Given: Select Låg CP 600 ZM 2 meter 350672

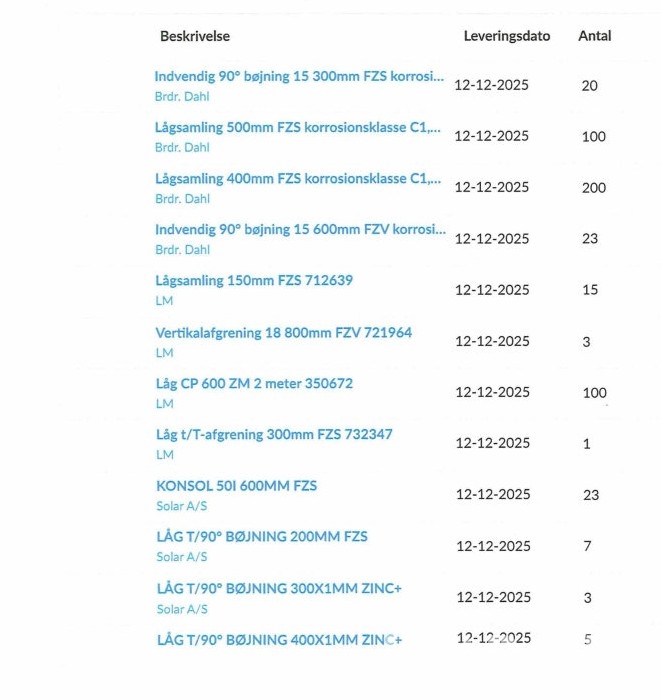Looking at the screenshot, I should tap(254, 384).
